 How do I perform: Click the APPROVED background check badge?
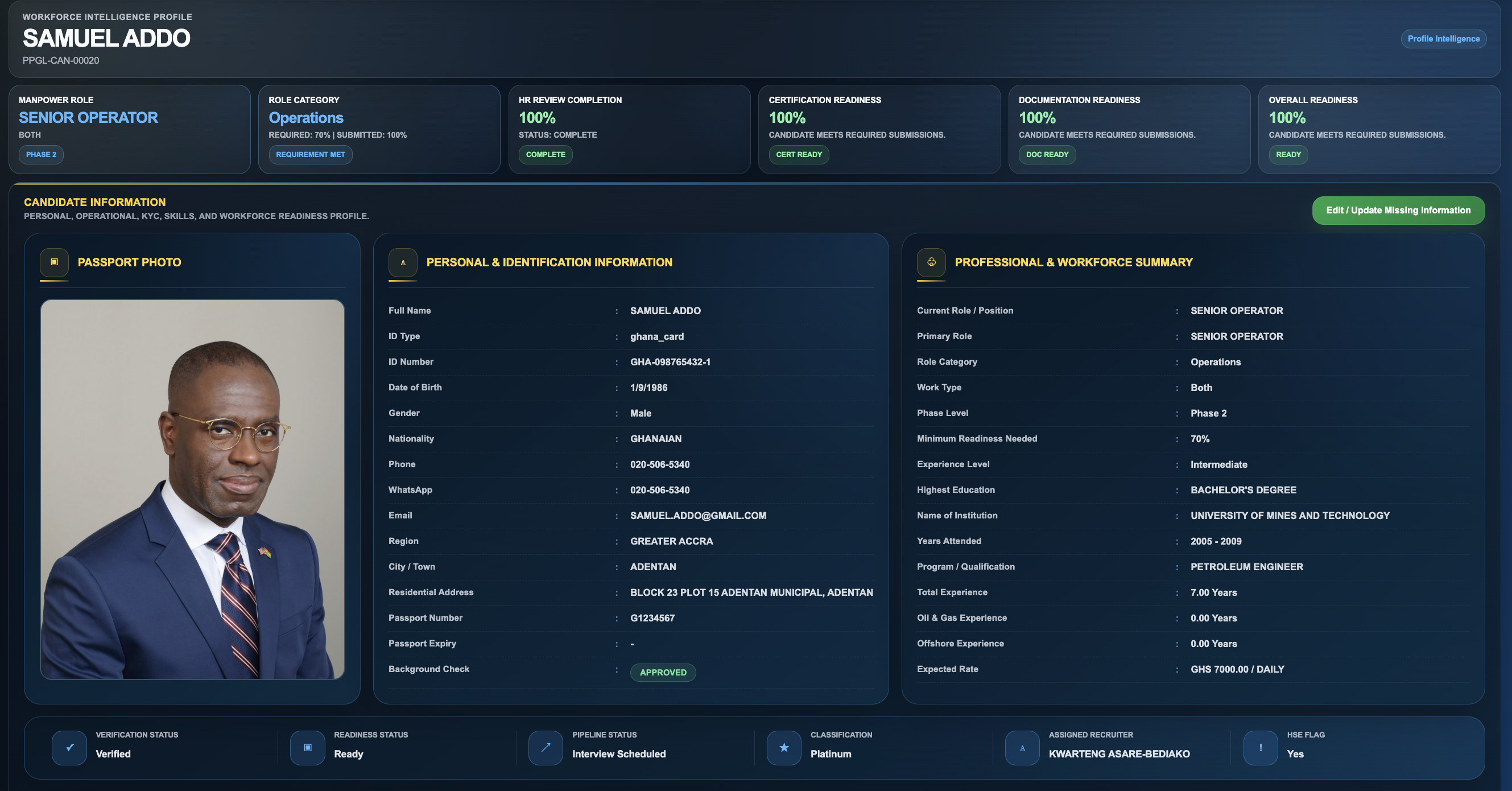pos(663,673)
